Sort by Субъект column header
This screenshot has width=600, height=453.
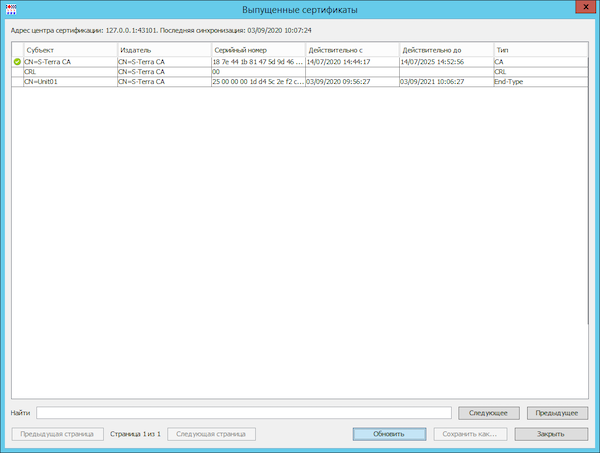click(x=70, y=50)
